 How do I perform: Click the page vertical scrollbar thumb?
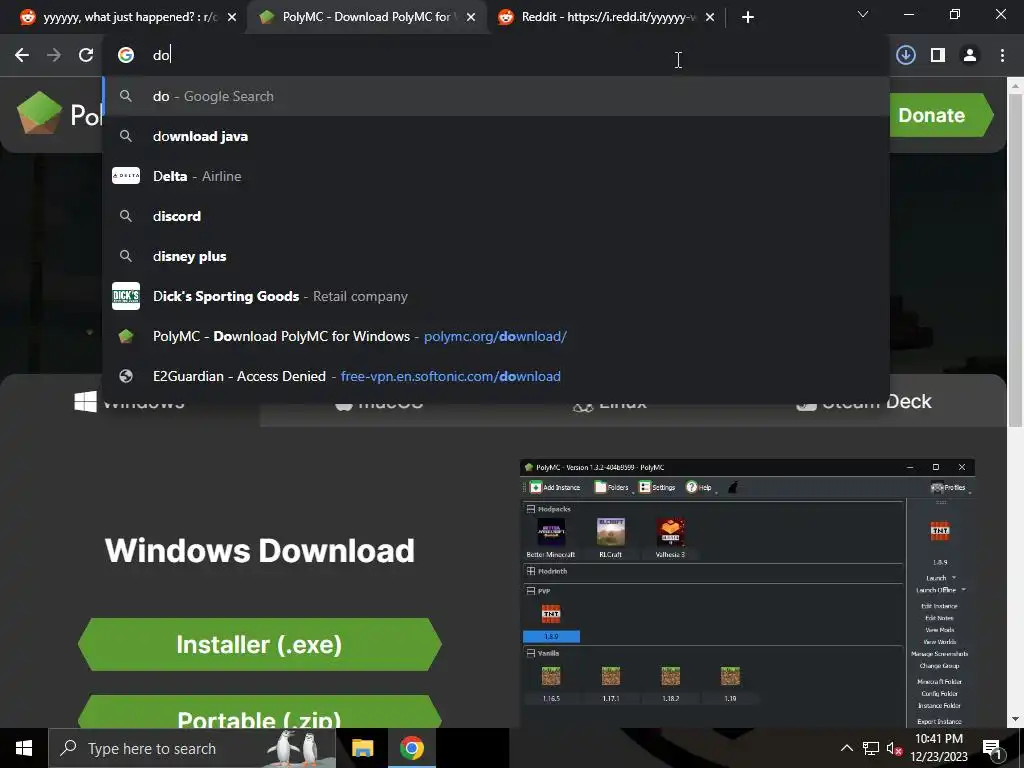pyautogui.click(x=1016, y=261)
